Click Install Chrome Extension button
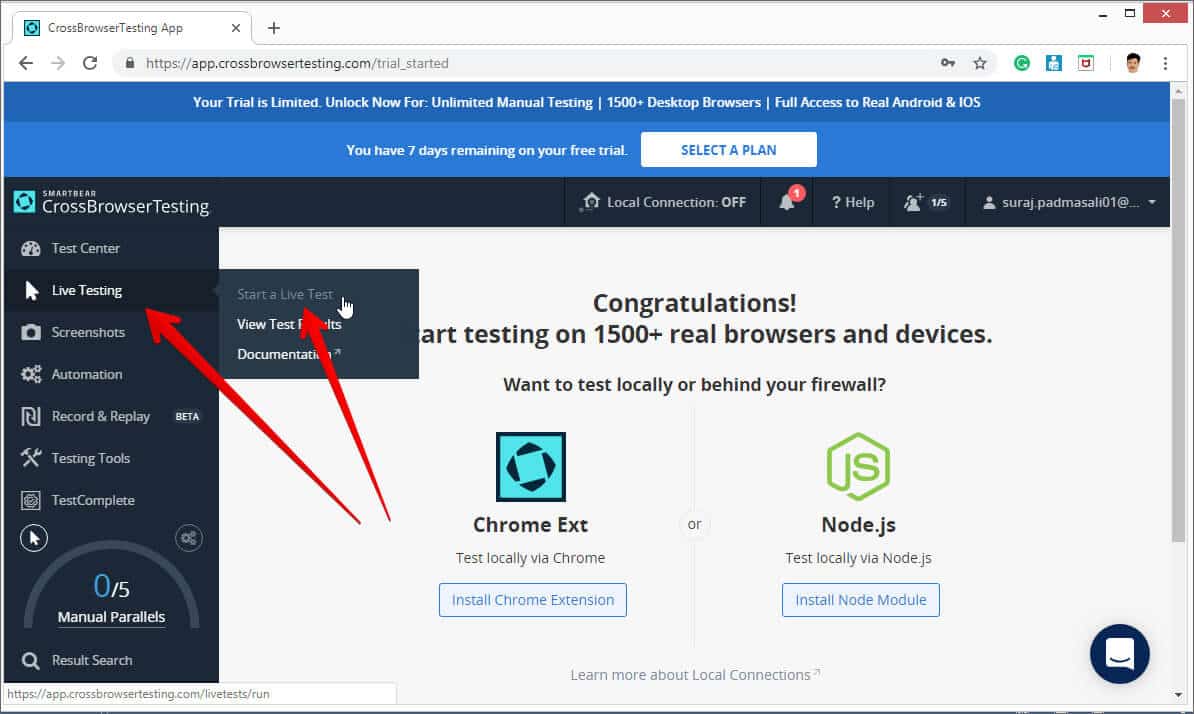Viewport: 1194px width, 714px height. click(x=532, y=600)
